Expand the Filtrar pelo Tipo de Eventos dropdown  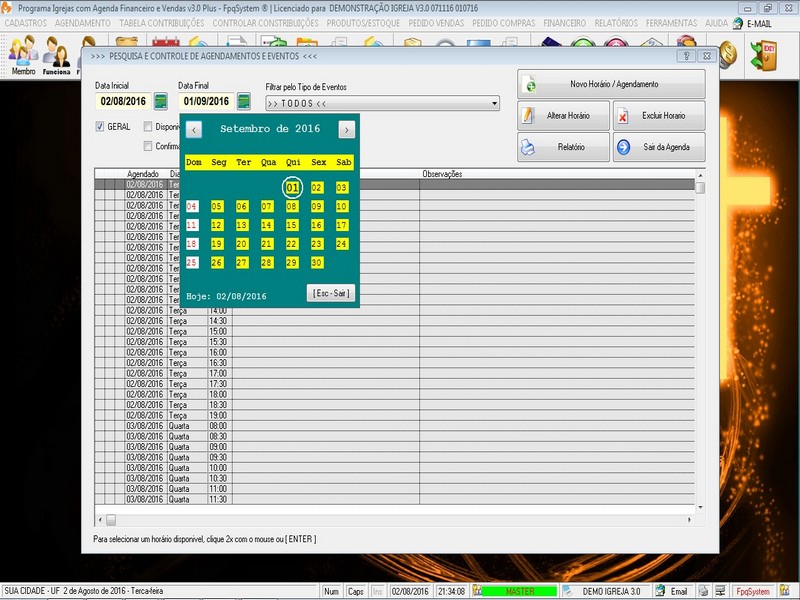point(494,104)
